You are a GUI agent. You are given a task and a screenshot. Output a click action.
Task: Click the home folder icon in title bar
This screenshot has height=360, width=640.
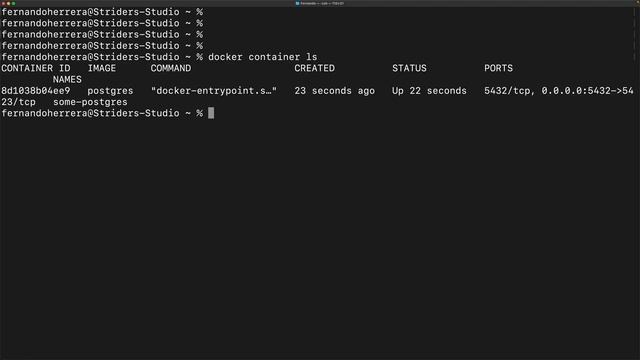point(298,3)
